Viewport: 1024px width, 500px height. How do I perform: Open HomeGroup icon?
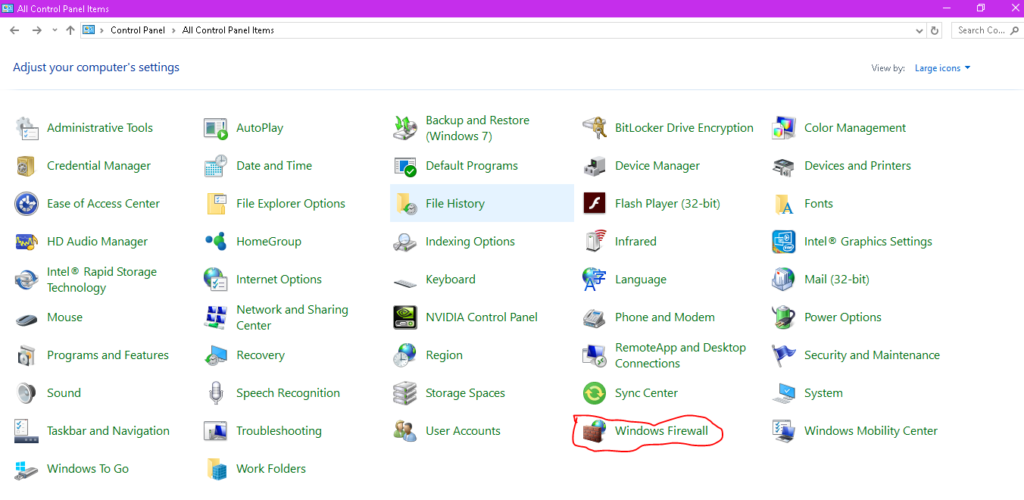click(216, 242)
